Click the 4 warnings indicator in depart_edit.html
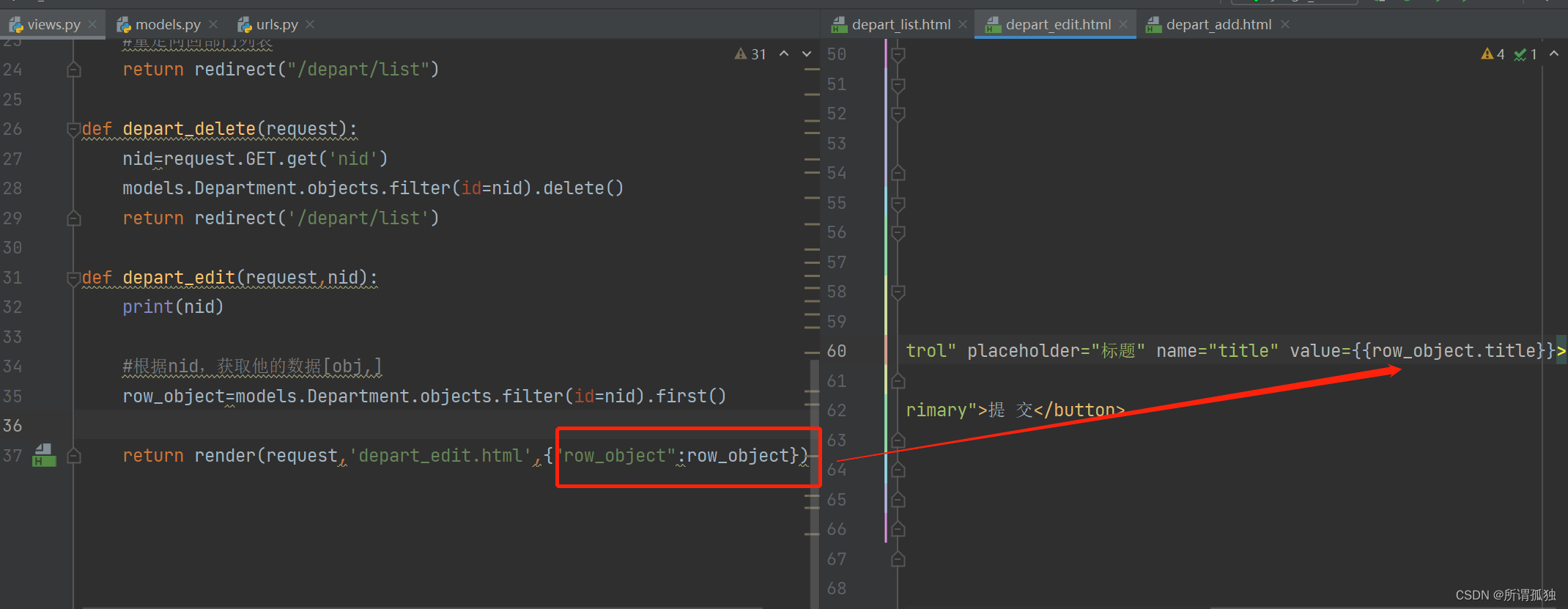The image size is (1568, 609). (1493, 54)
